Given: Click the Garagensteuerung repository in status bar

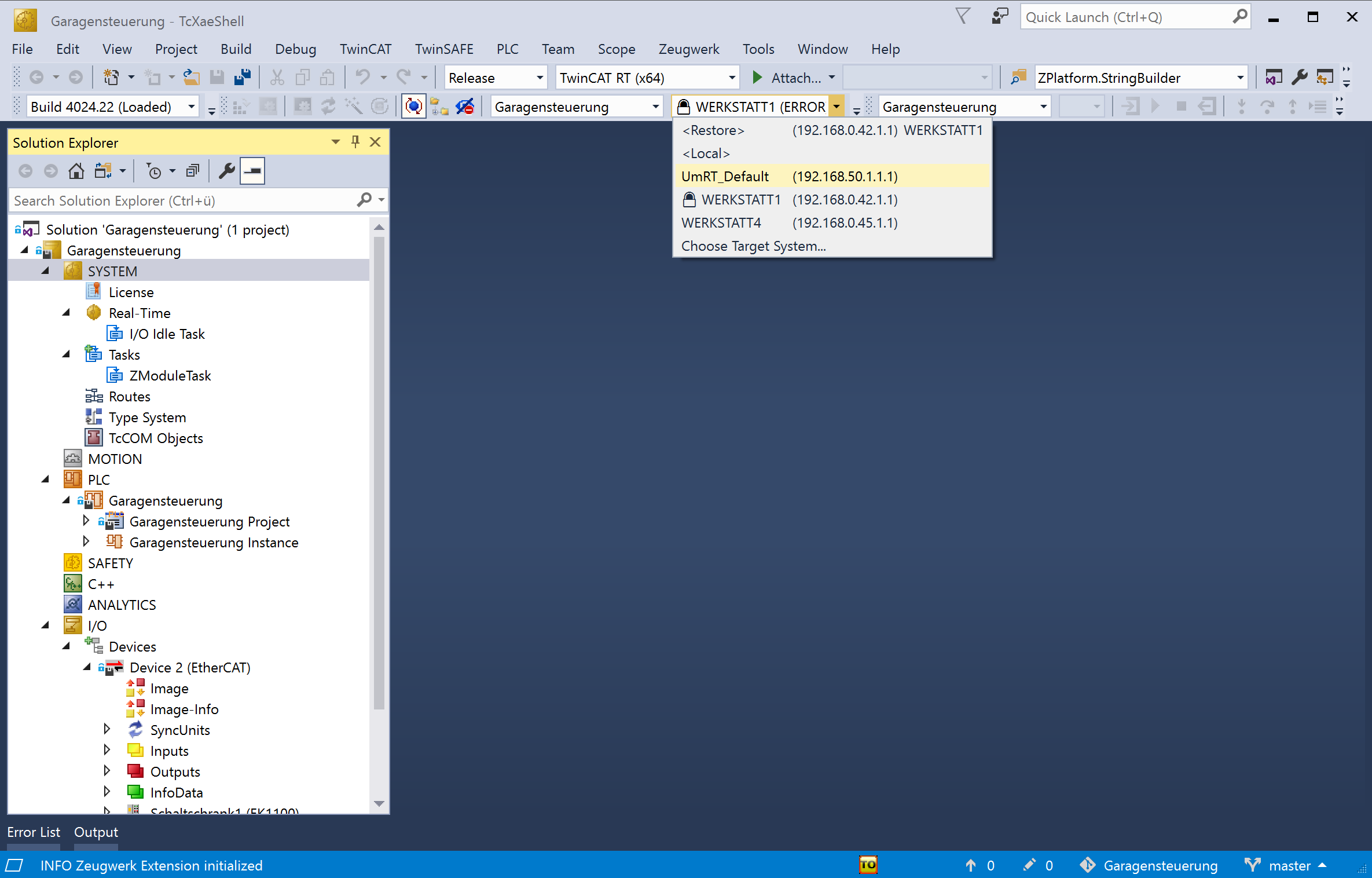Looking at the screenshot, I should pos(1149,865).
